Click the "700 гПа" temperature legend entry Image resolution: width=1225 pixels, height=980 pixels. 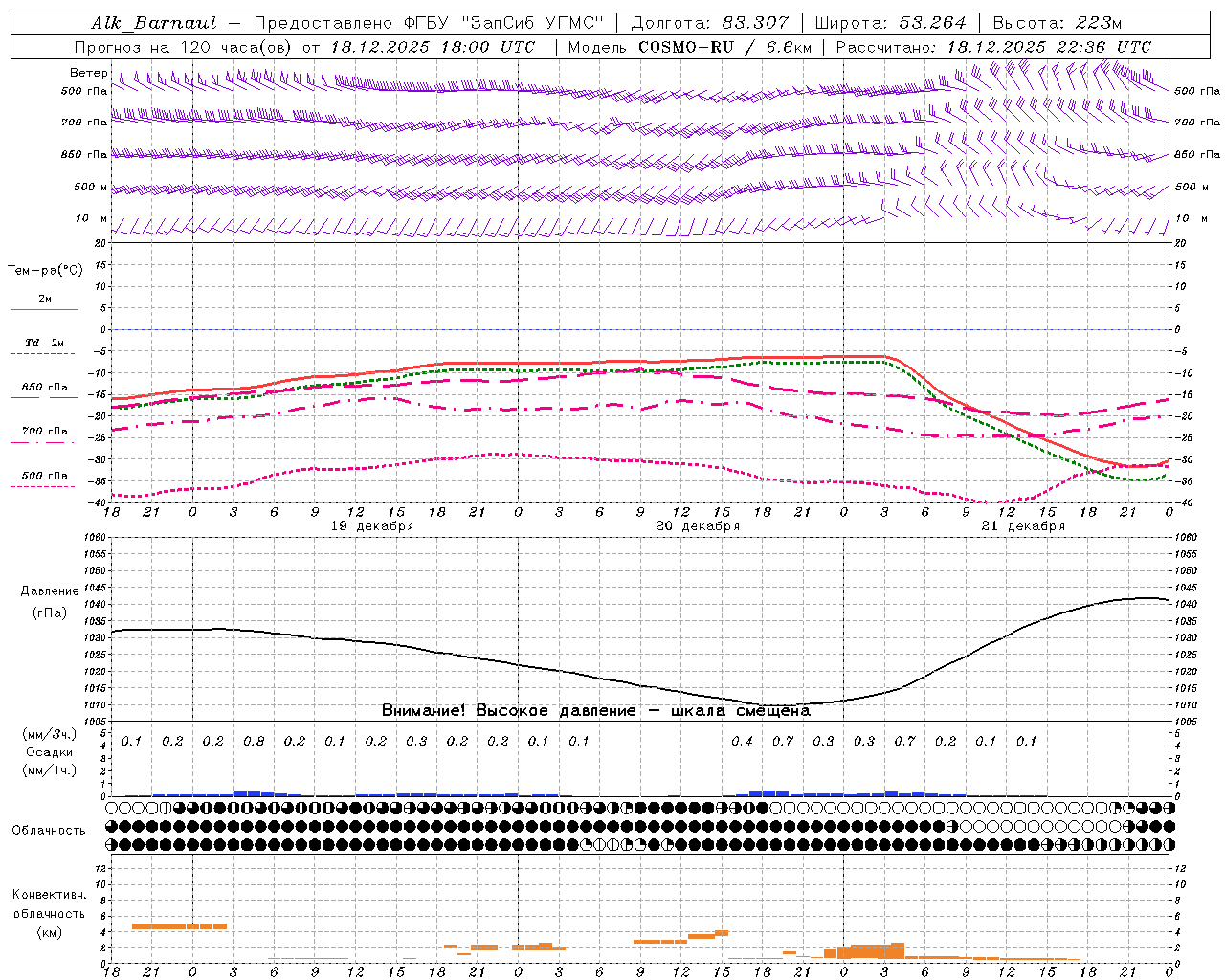[x=45, y=432]
